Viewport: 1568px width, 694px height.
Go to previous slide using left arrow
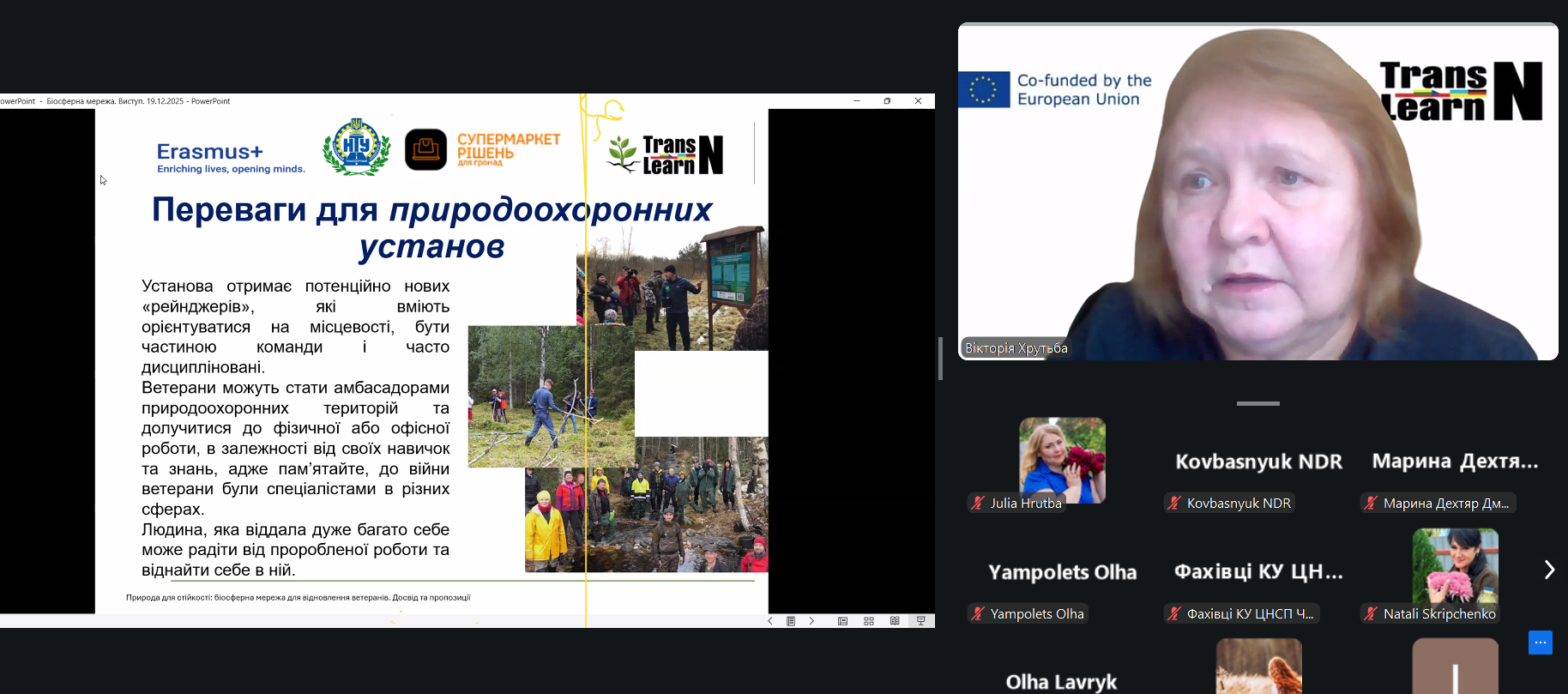(769, 621)
